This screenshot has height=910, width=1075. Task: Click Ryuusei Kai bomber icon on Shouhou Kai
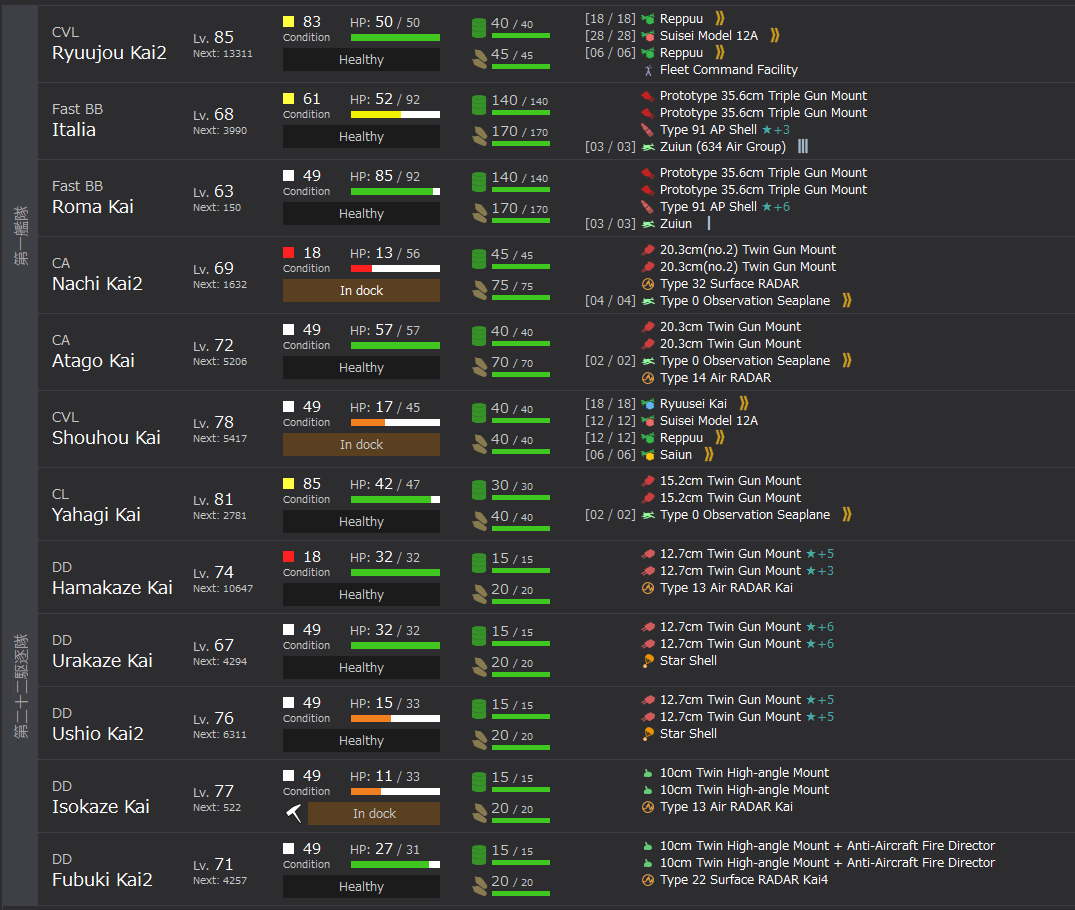click(648, 404)
